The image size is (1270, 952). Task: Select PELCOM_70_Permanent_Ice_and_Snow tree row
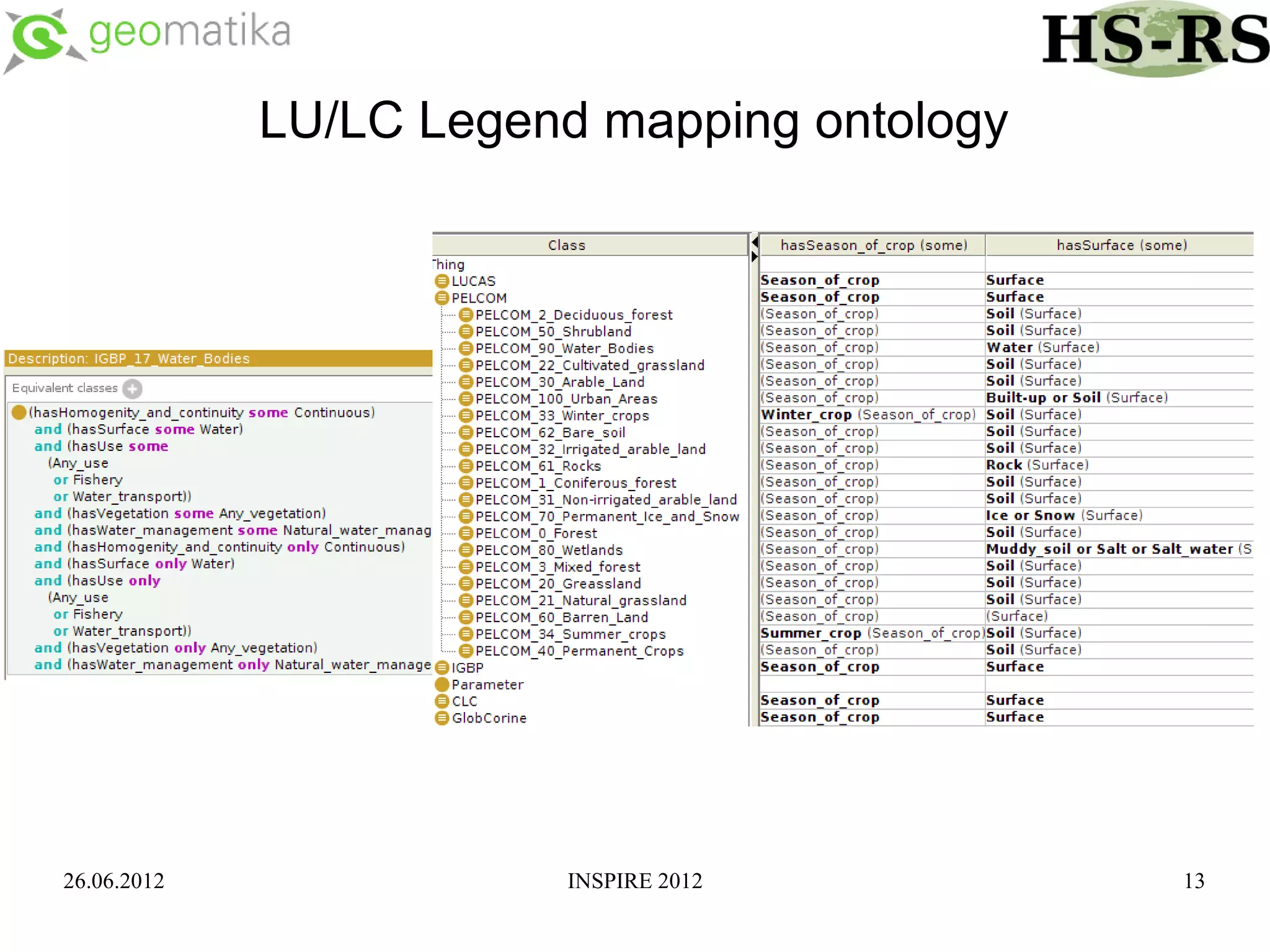607,516
